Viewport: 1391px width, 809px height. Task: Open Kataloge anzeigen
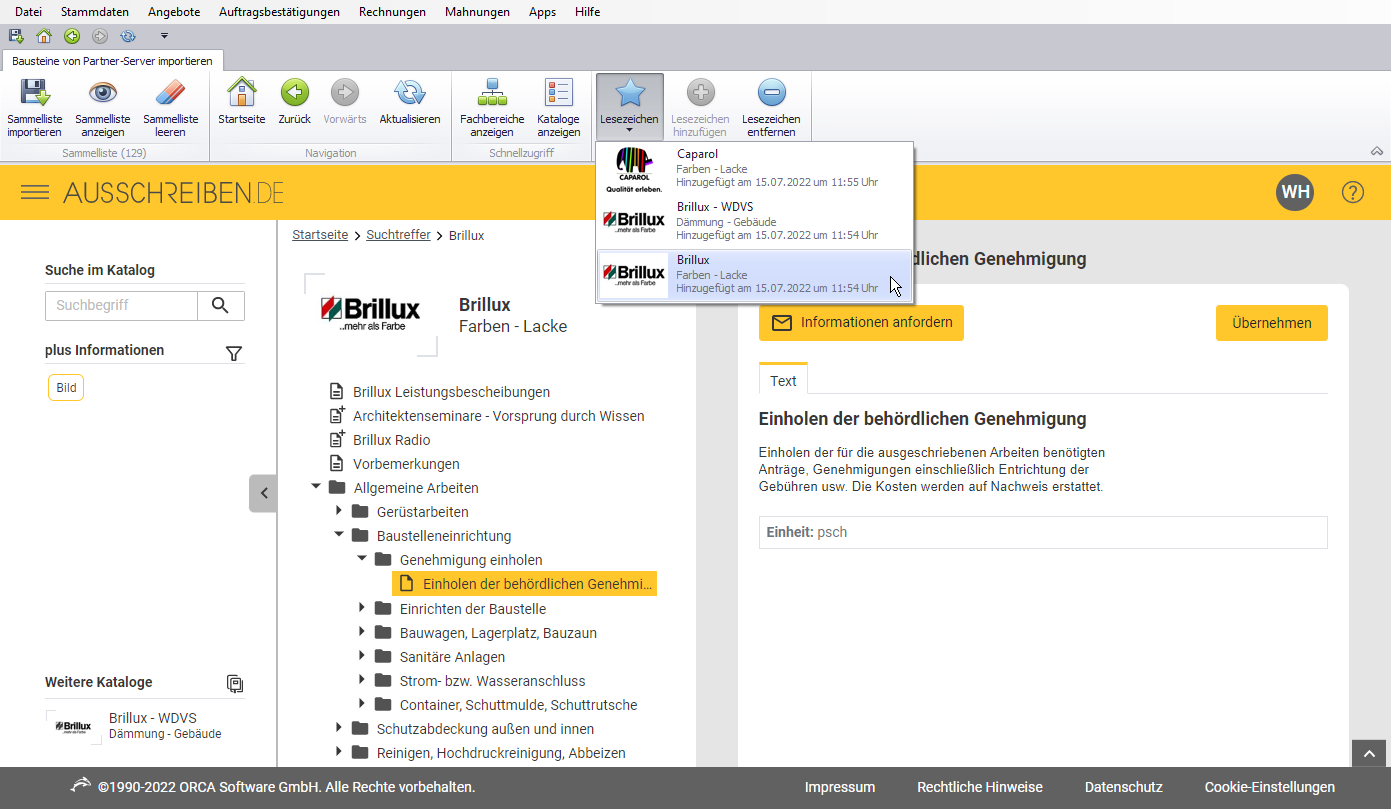point(558,108)
